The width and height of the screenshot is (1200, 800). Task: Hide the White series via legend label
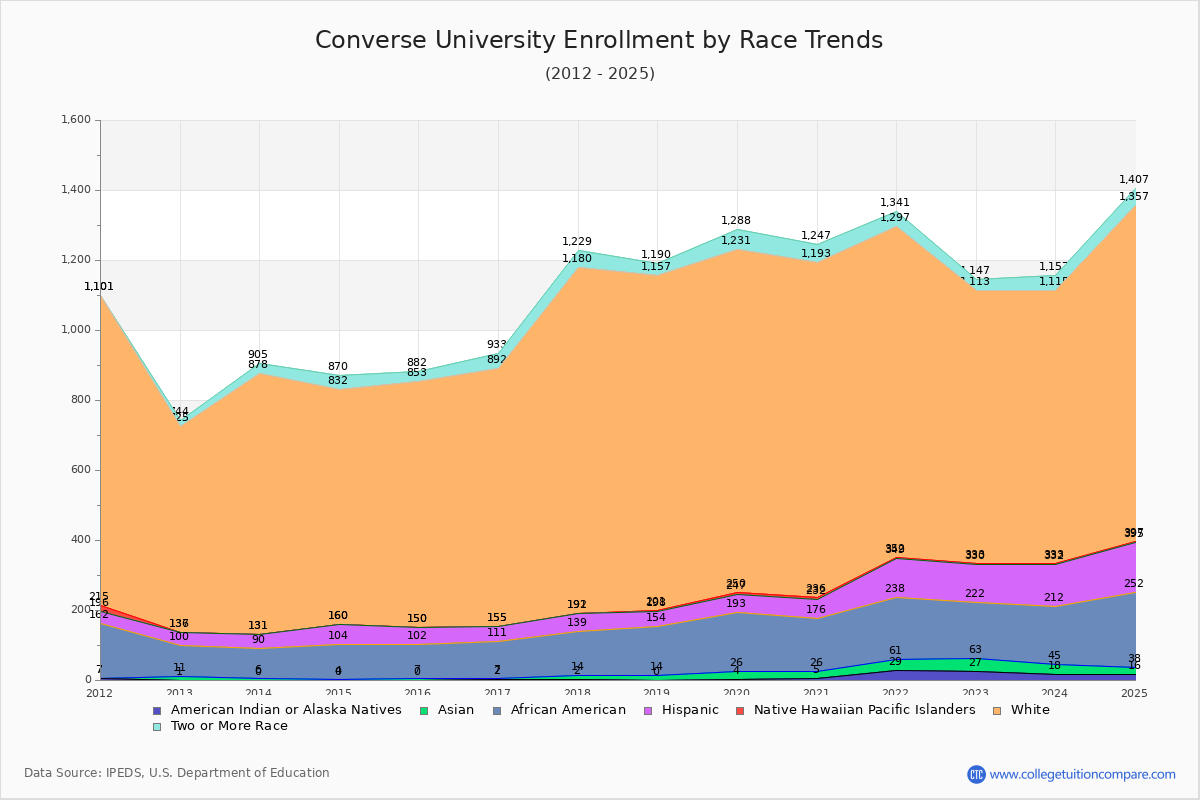1030,710
